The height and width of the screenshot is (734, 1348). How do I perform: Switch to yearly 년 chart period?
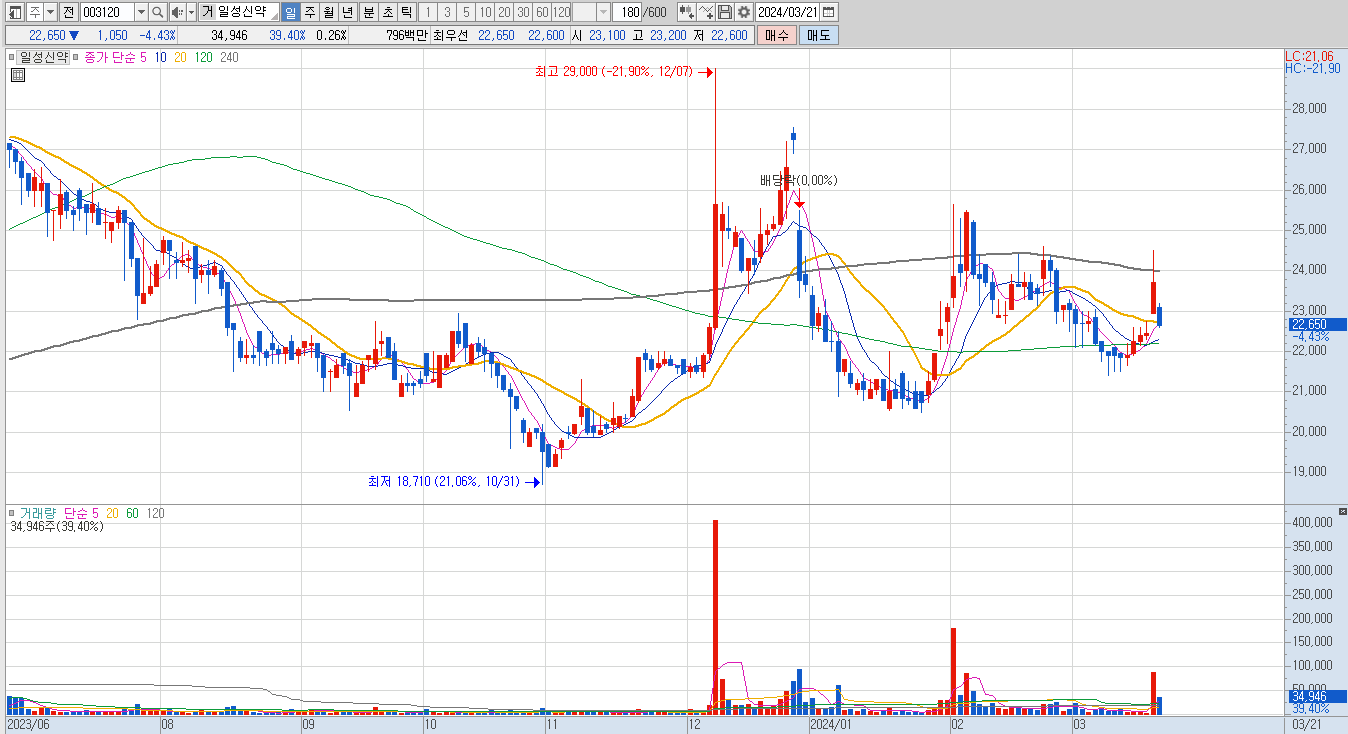(x=347, y=12)
